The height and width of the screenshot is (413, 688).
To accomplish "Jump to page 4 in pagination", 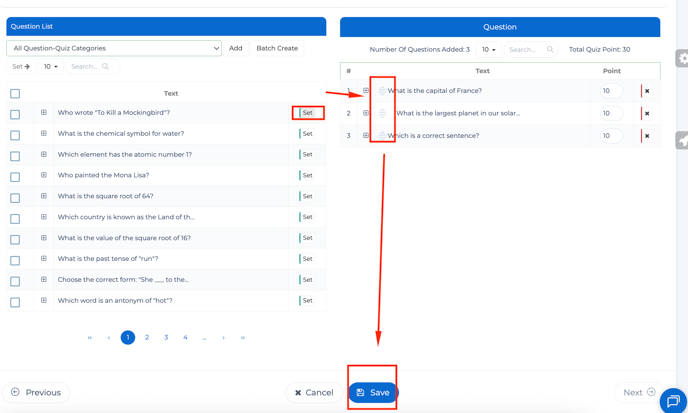I will 185,338.
